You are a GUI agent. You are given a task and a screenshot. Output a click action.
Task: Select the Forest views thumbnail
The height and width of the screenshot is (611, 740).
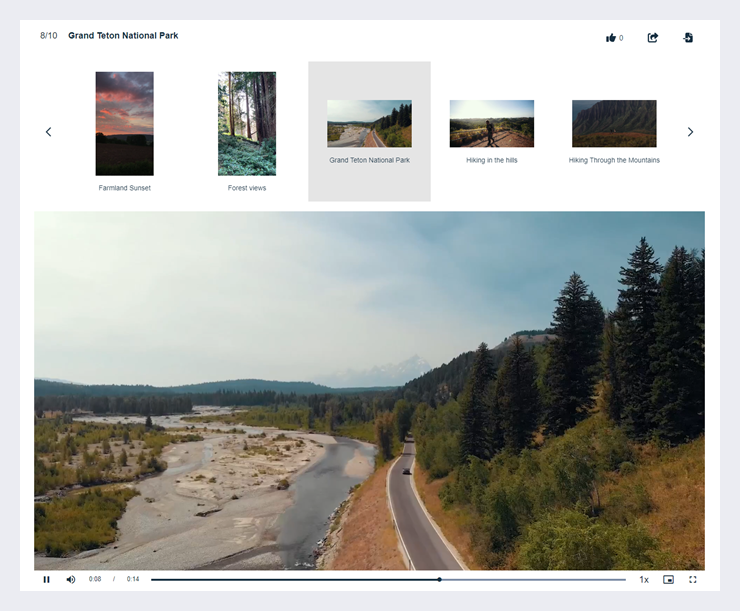click(247, 123)
